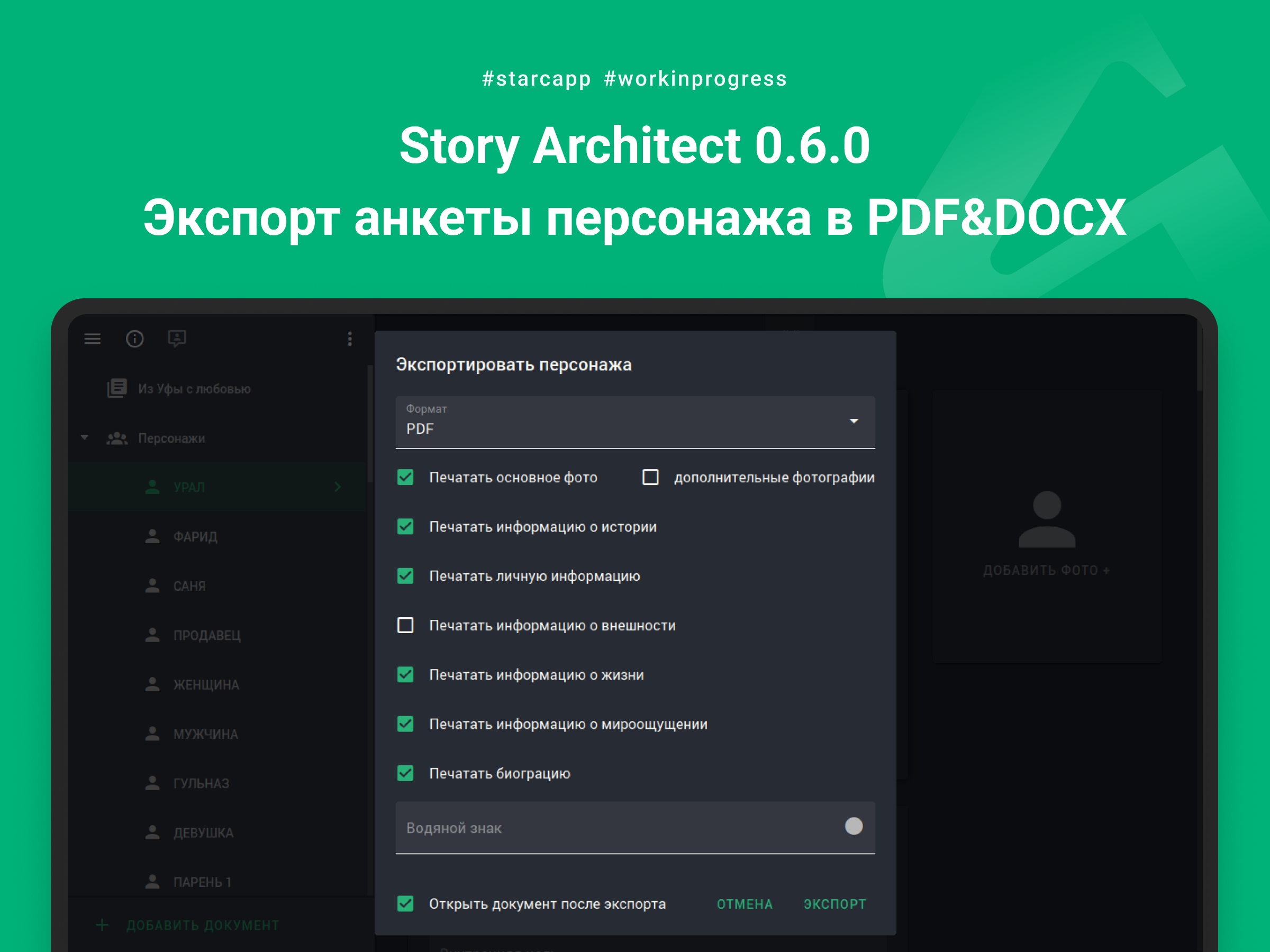Select character ГУЛЬНАЗ in sidebar

coord(218,783)
